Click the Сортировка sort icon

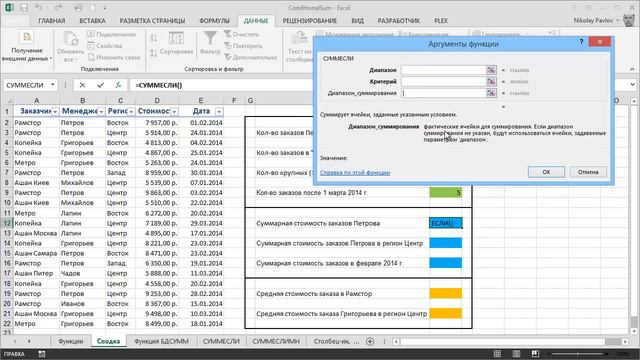tap(176, 44)
